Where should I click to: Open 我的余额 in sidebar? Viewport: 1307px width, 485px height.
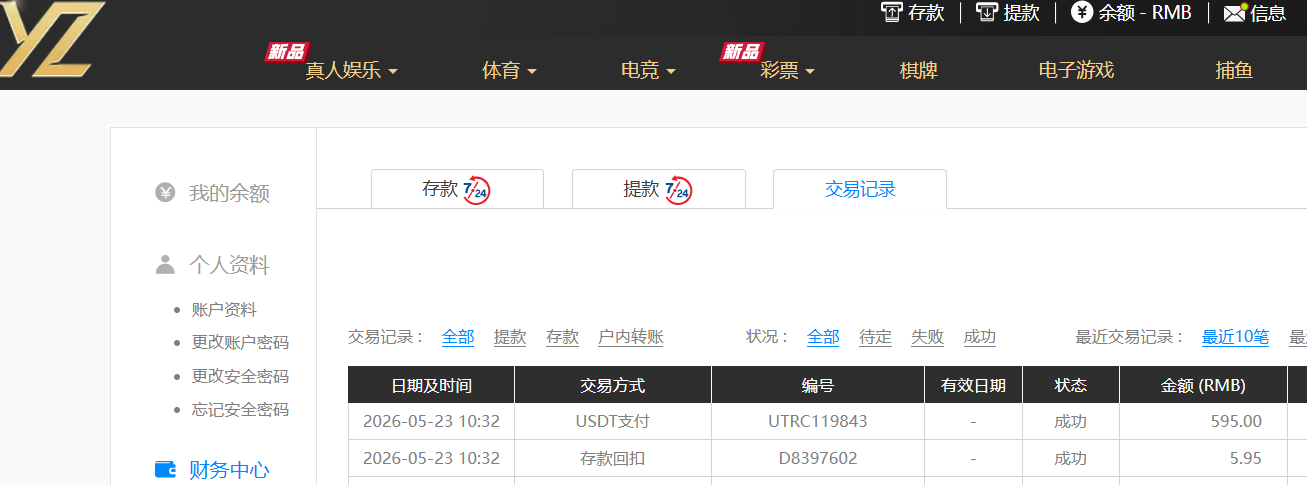pos(229,193)
